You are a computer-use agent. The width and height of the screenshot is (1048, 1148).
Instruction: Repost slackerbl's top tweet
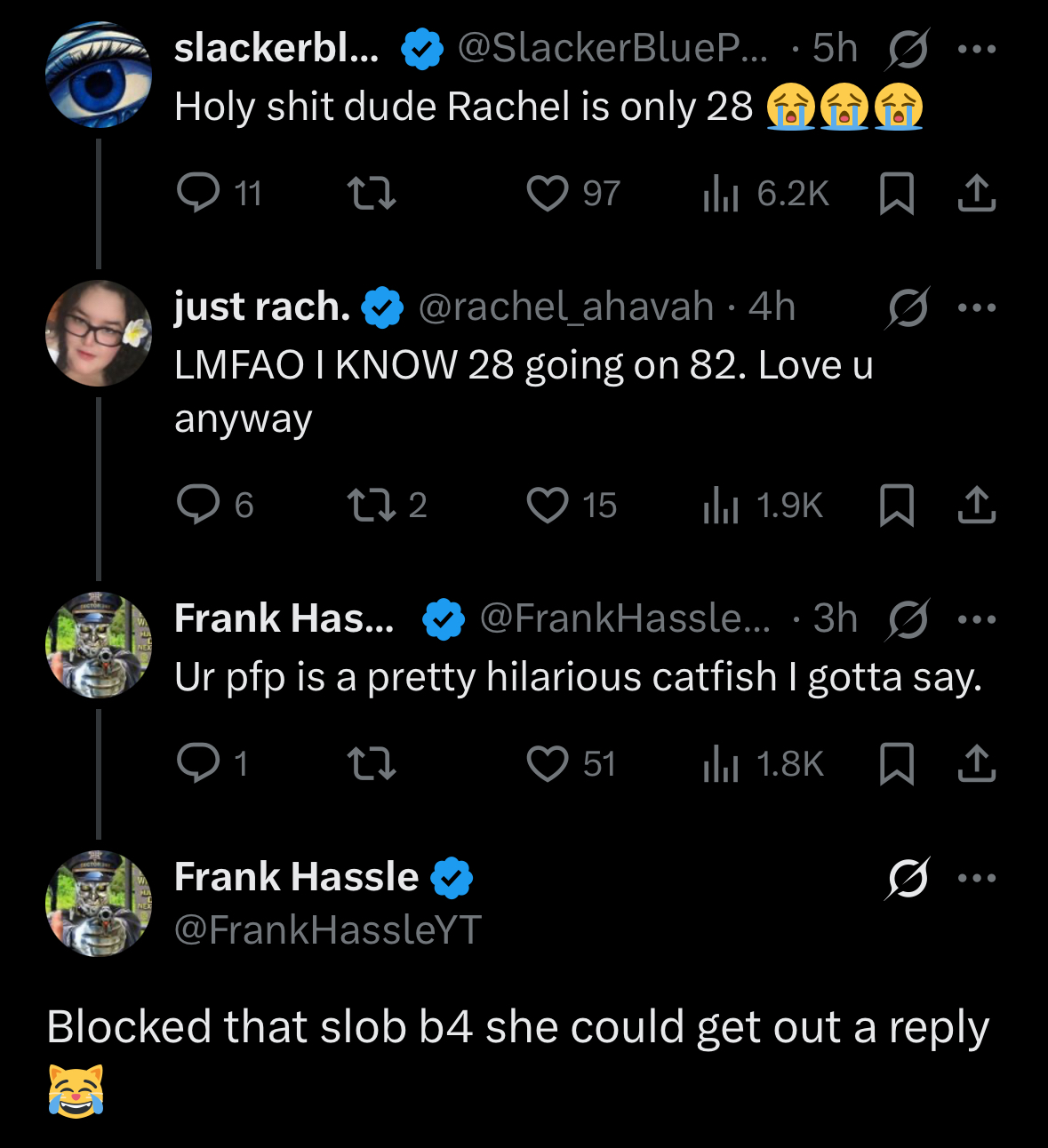(370, 193)
